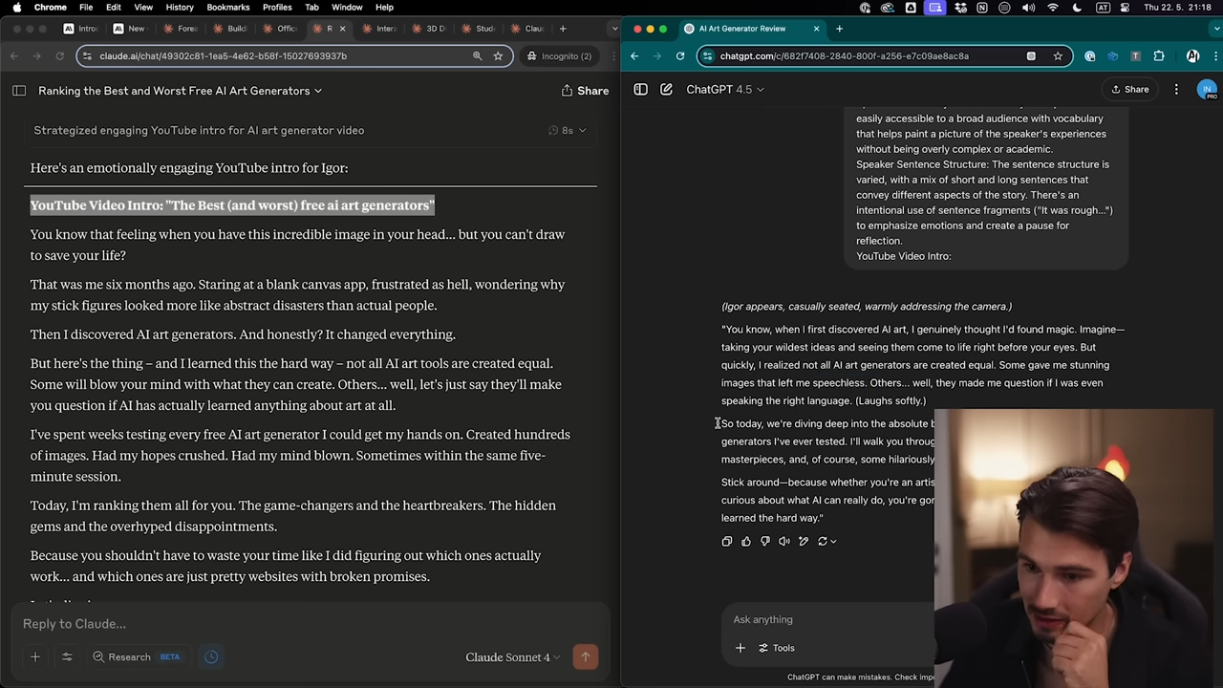
Task: Start new chat with ChatGPT compose icon
Action: coord(666,89)
